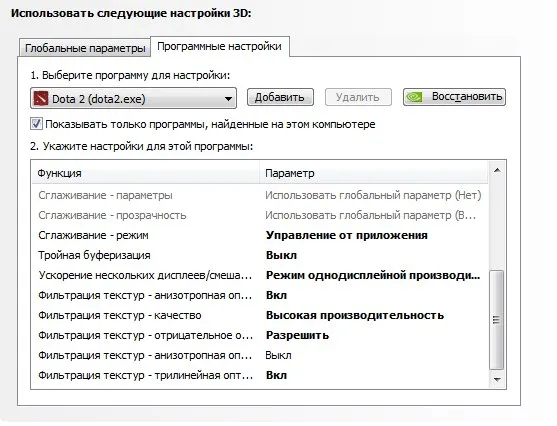Click the Dota 2 program icon
Image resolution: width=557 pixels, height=426 pixels.
[40, 98]
